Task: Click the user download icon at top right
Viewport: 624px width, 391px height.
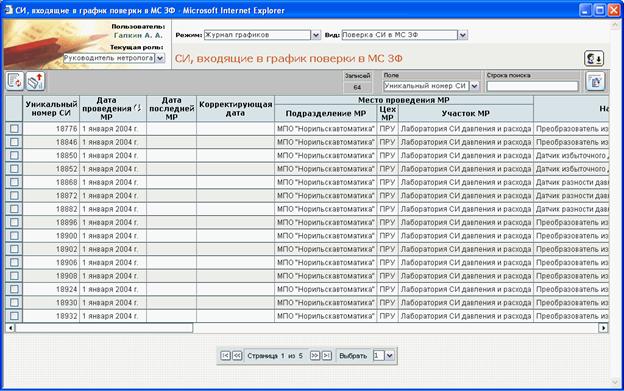Action: pos(594,59)
